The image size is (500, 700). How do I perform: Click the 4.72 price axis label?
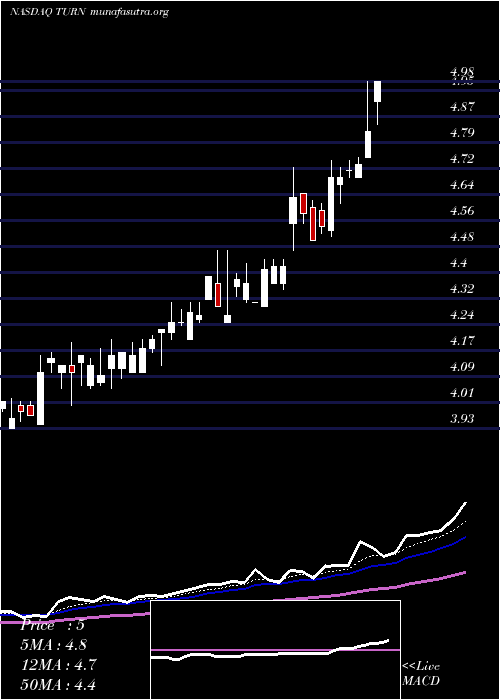click(461, 159)
